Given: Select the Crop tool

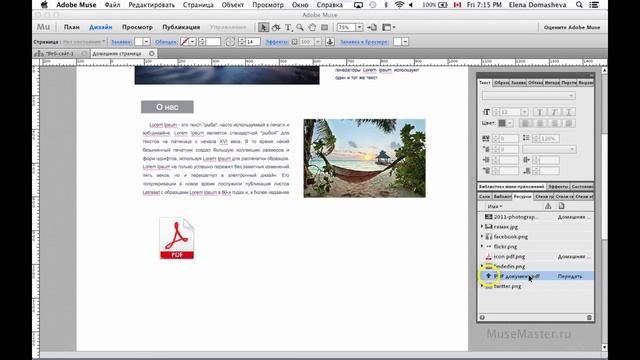Looking at the screenshot, I should pyautogui.click(x=276, y=27).
